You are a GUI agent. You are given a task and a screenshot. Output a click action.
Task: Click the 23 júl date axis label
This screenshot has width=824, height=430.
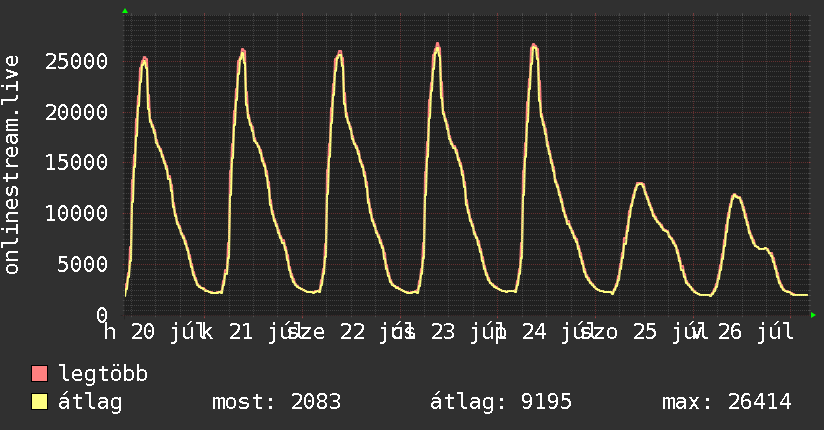click(466, 332)
